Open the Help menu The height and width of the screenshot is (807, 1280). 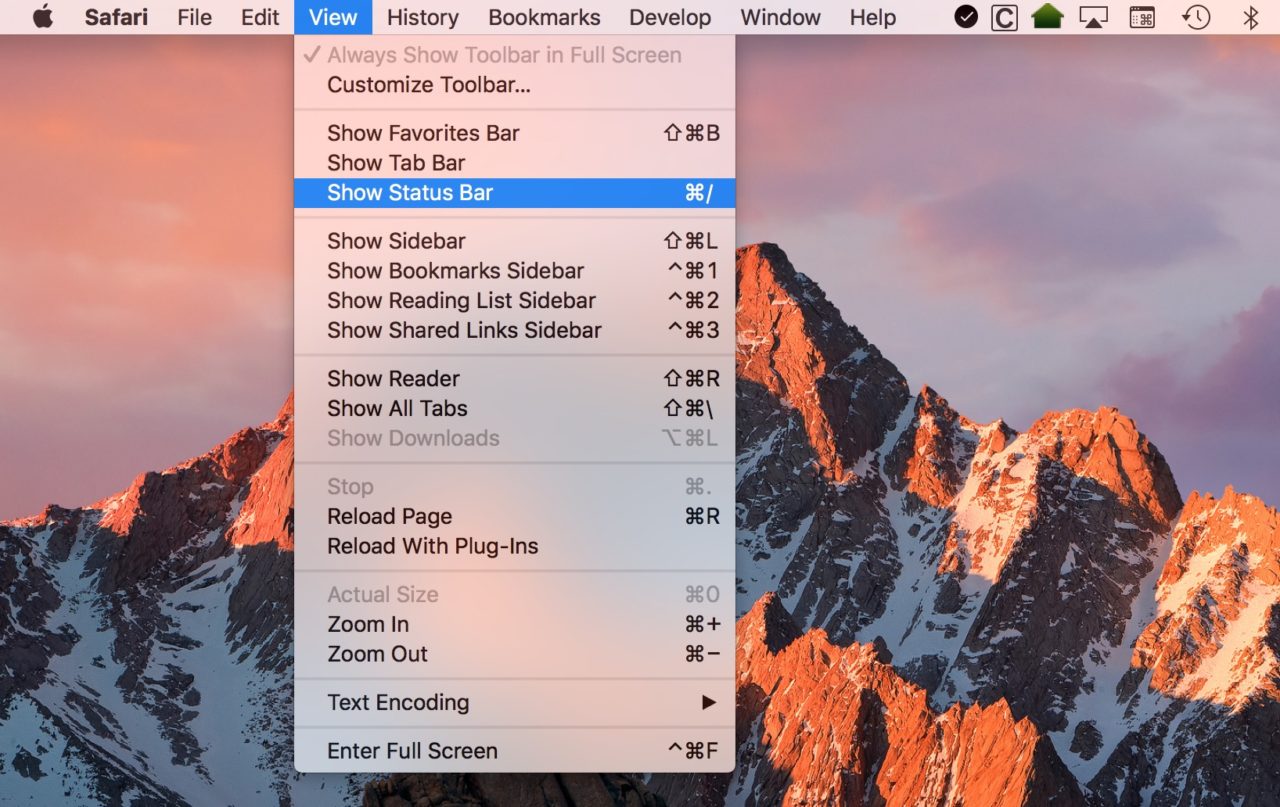(x=872, y=17)
